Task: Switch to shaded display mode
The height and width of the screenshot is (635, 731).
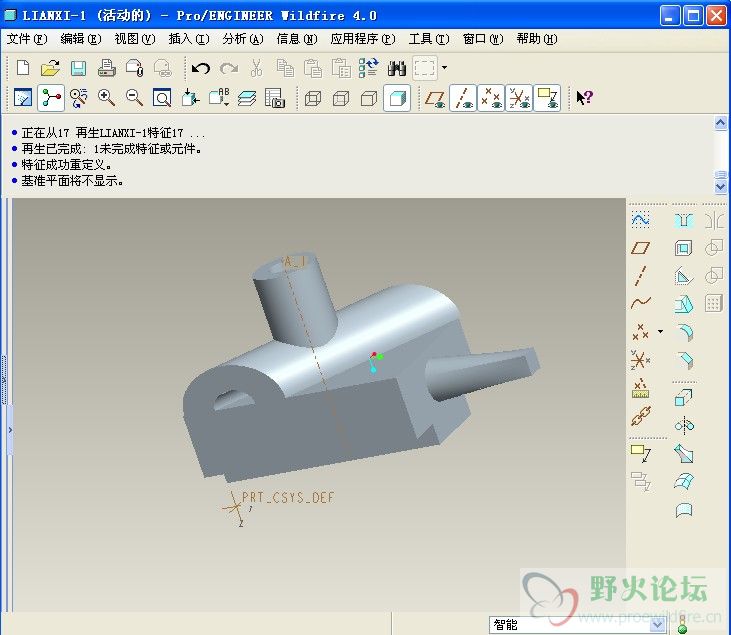Action: 397,98
